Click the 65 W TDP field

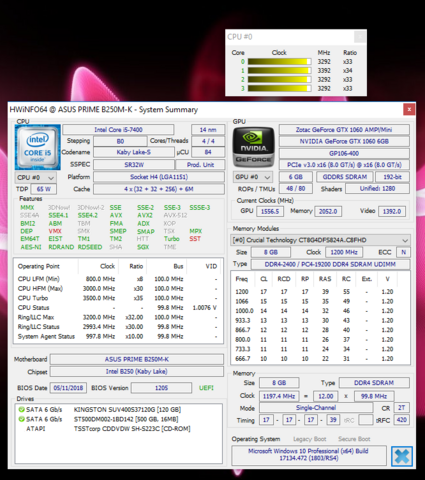point(44,189)
